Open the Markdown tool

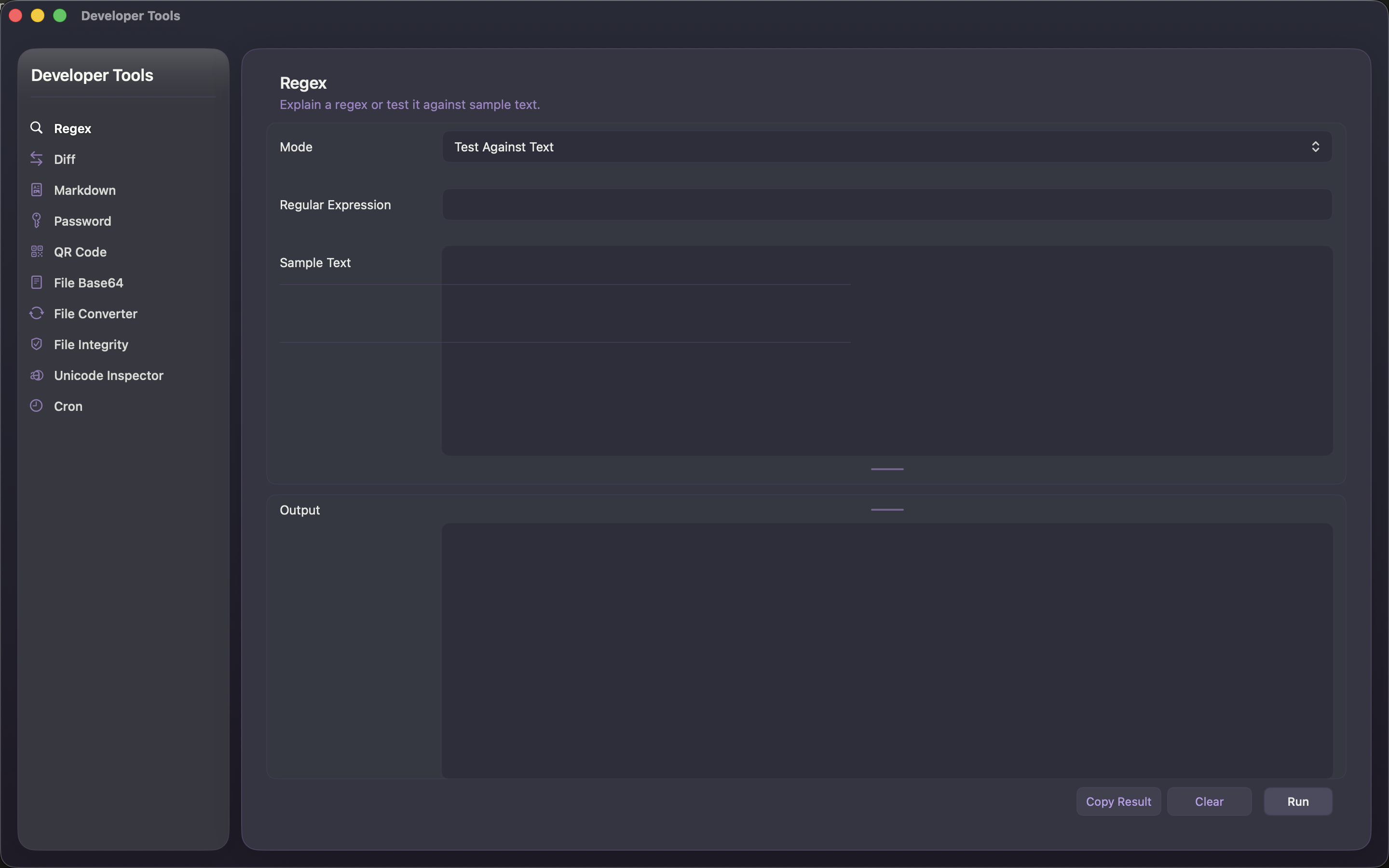click(85, 190)
